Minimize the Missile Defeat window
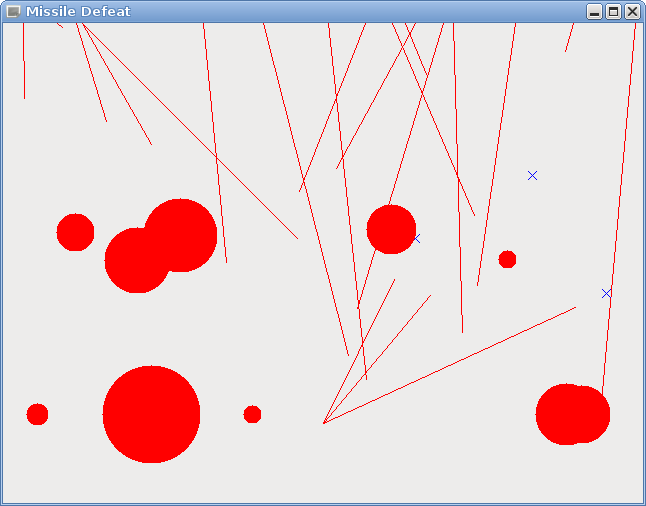This screenshot has width=646, height=506. click(594, 11)
